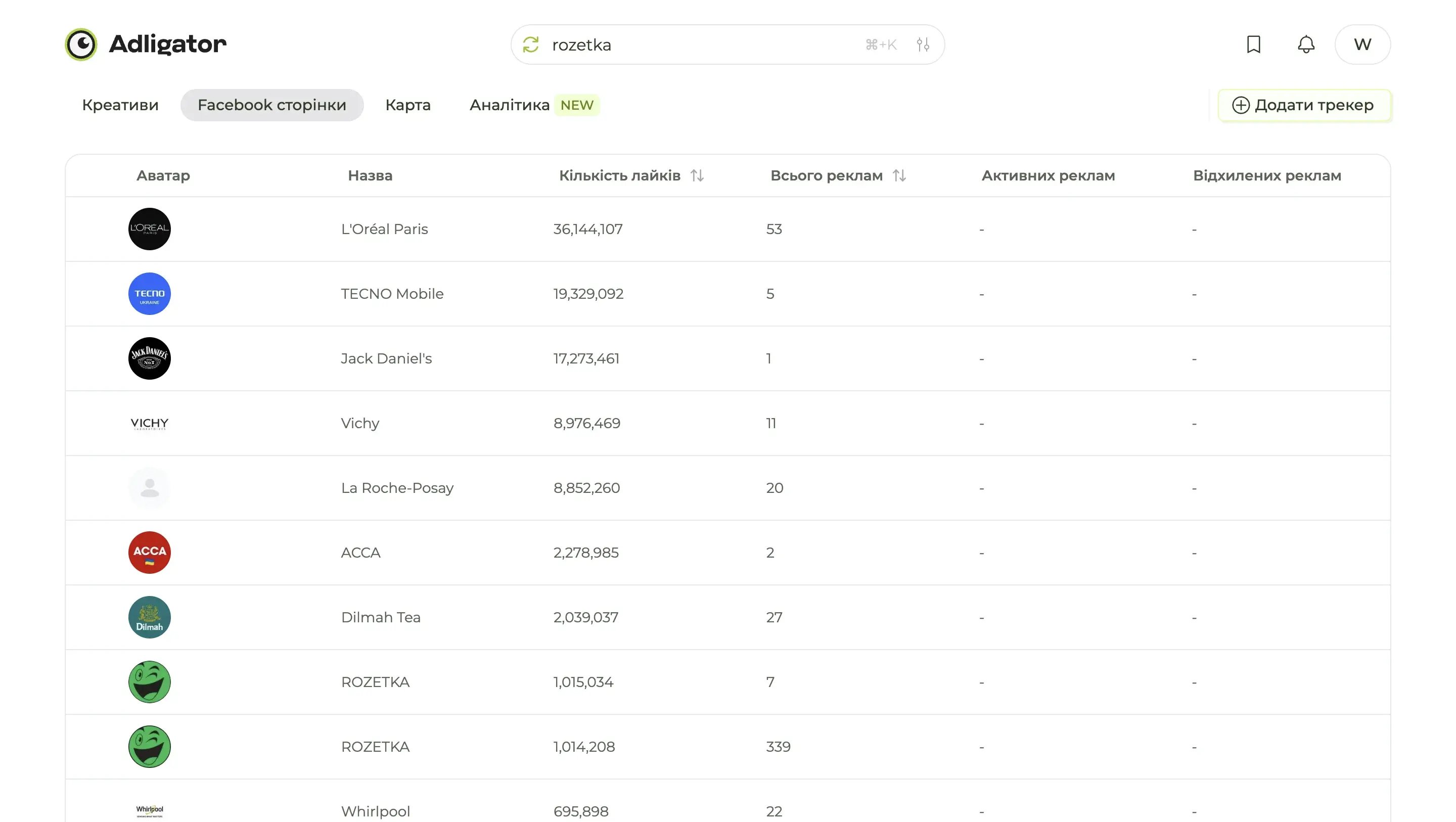Screen dimensions: 1456x822
Task: Click the ⌘+K shortcut hint
Action: click(881, 44)
